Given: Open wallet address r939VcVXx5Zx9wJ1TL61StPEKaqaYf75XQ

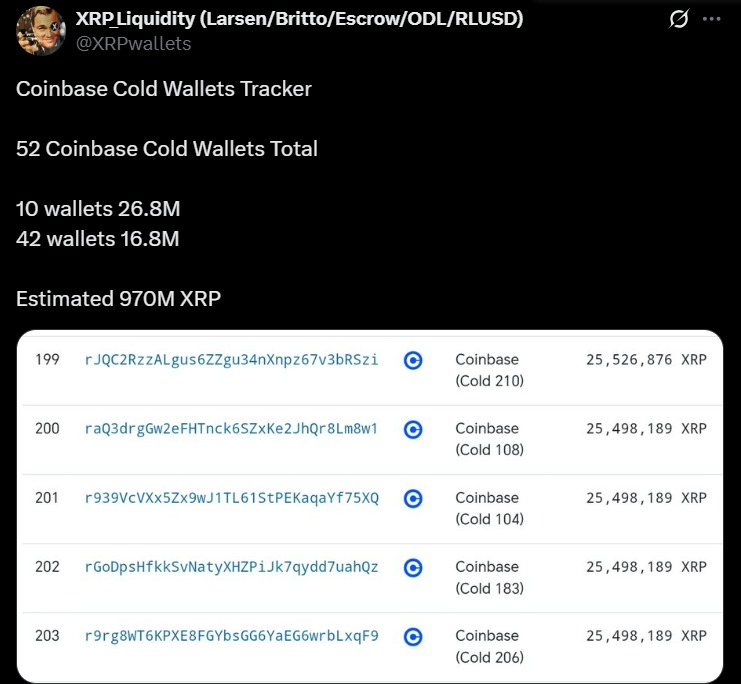Looking at the screenshot, I should point(232,498).
